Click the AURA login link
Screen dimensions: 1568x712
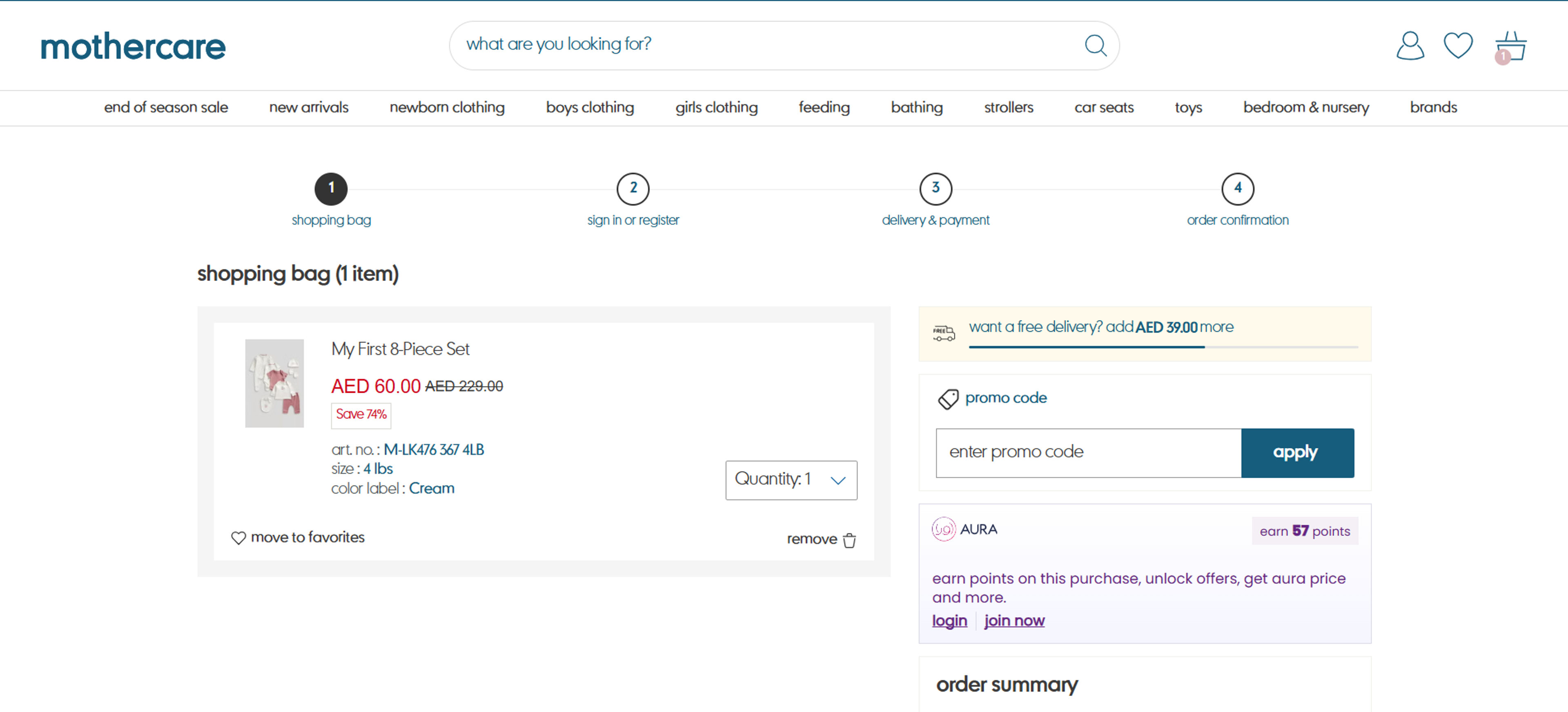click(x=949, y=620)
